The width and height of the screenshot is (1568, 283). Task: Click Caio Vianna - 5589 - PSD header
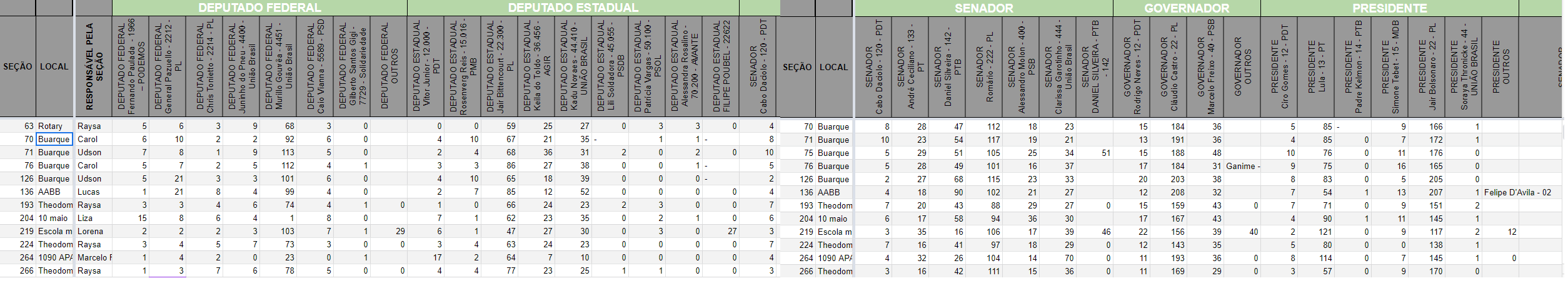(315, 66)
